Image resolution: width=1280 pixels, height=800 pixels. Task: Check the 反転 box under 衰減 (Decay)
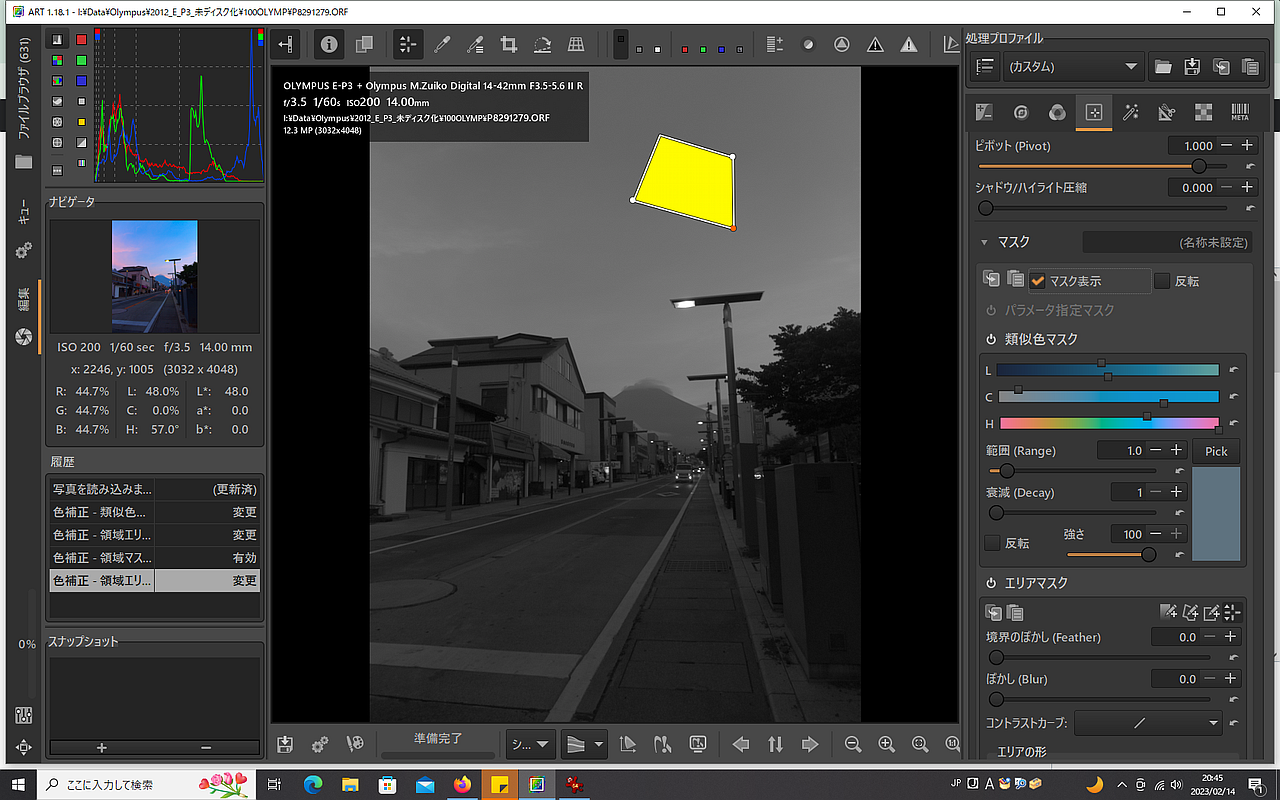[x=993, y=543]
